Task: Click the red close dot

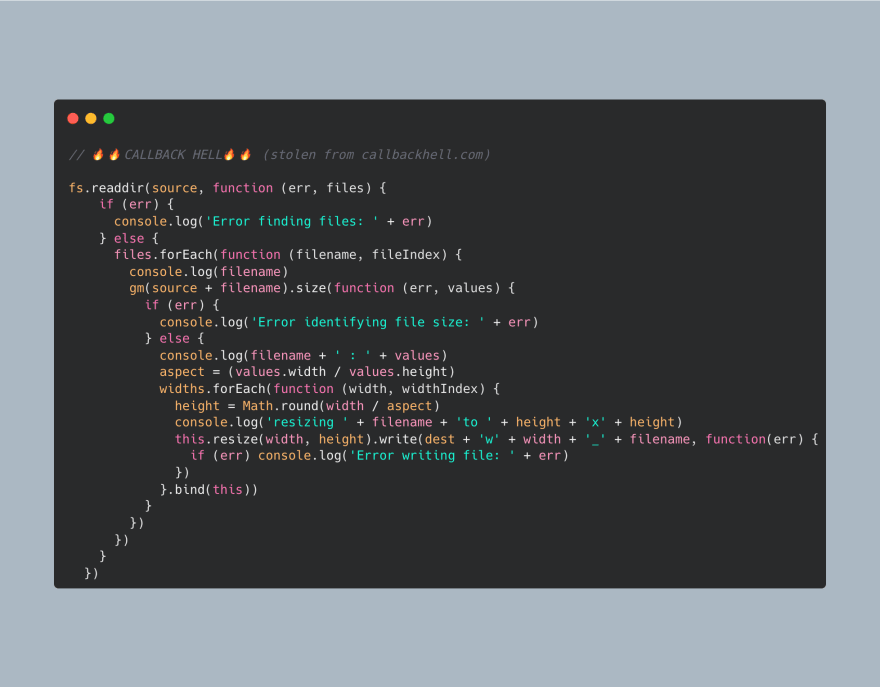Action: point(73,118)
